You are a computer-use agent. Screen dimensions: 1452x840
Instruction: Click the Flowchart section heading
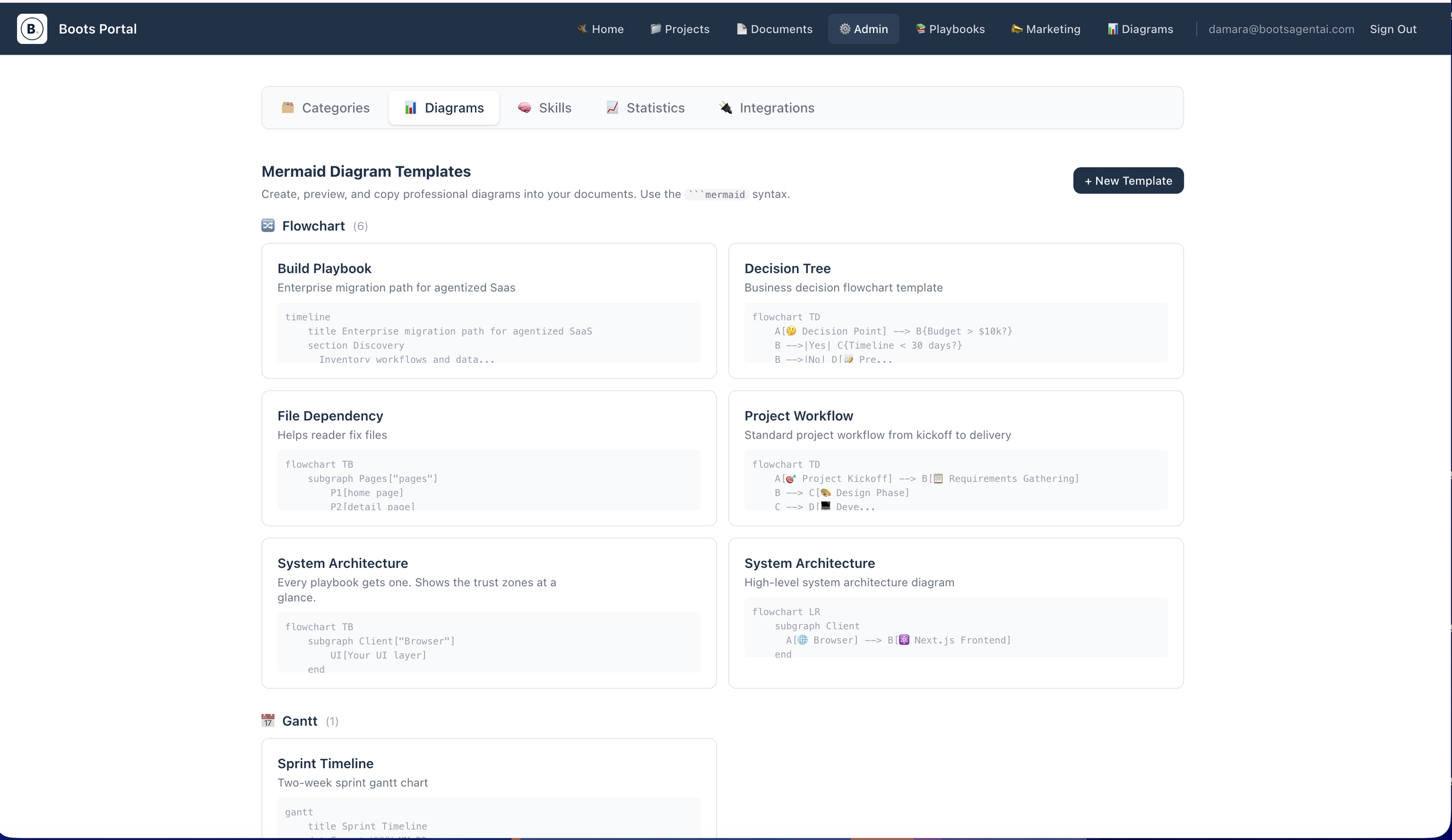coord(314,226)
